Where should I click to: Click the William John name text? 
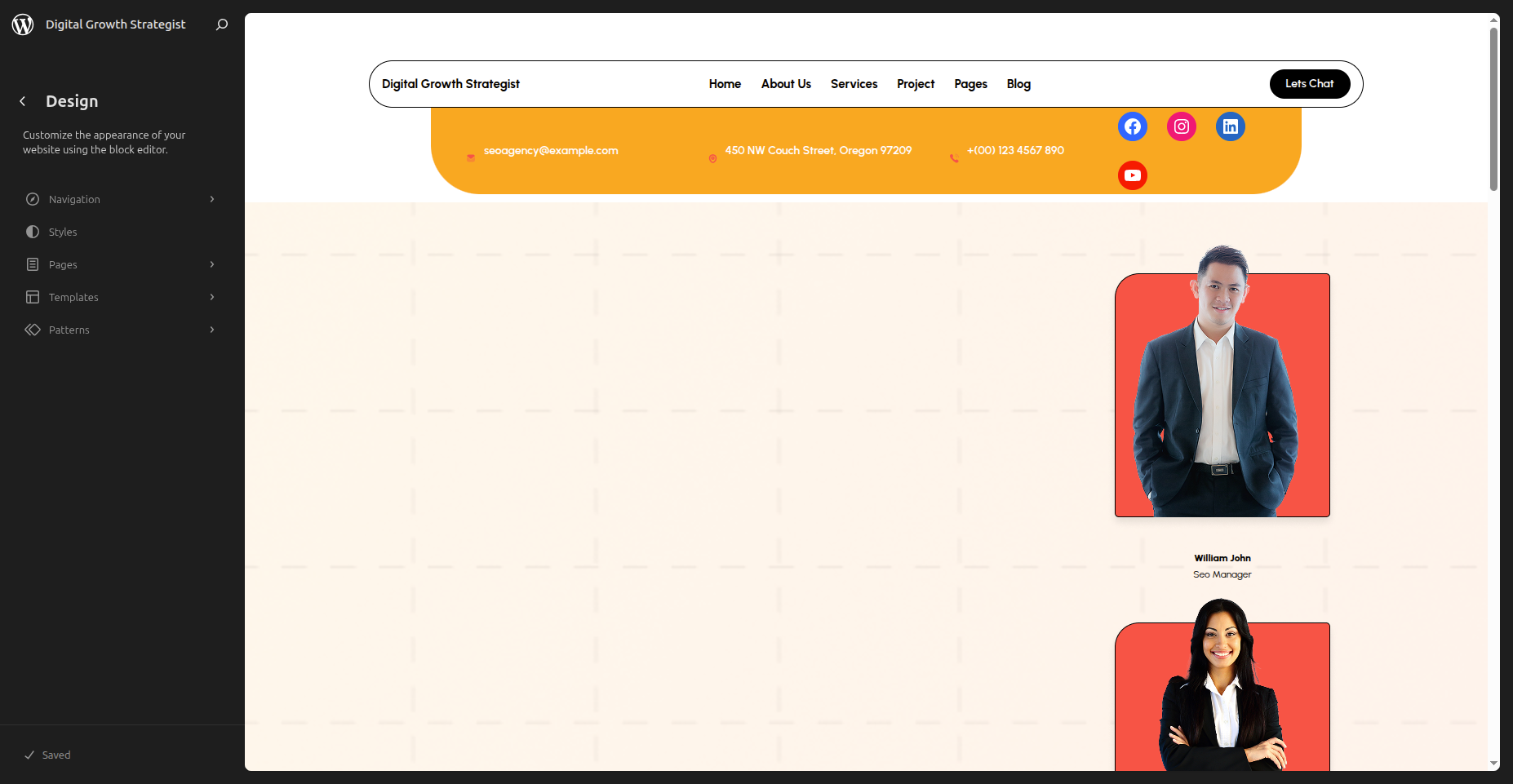point(1222,558)
